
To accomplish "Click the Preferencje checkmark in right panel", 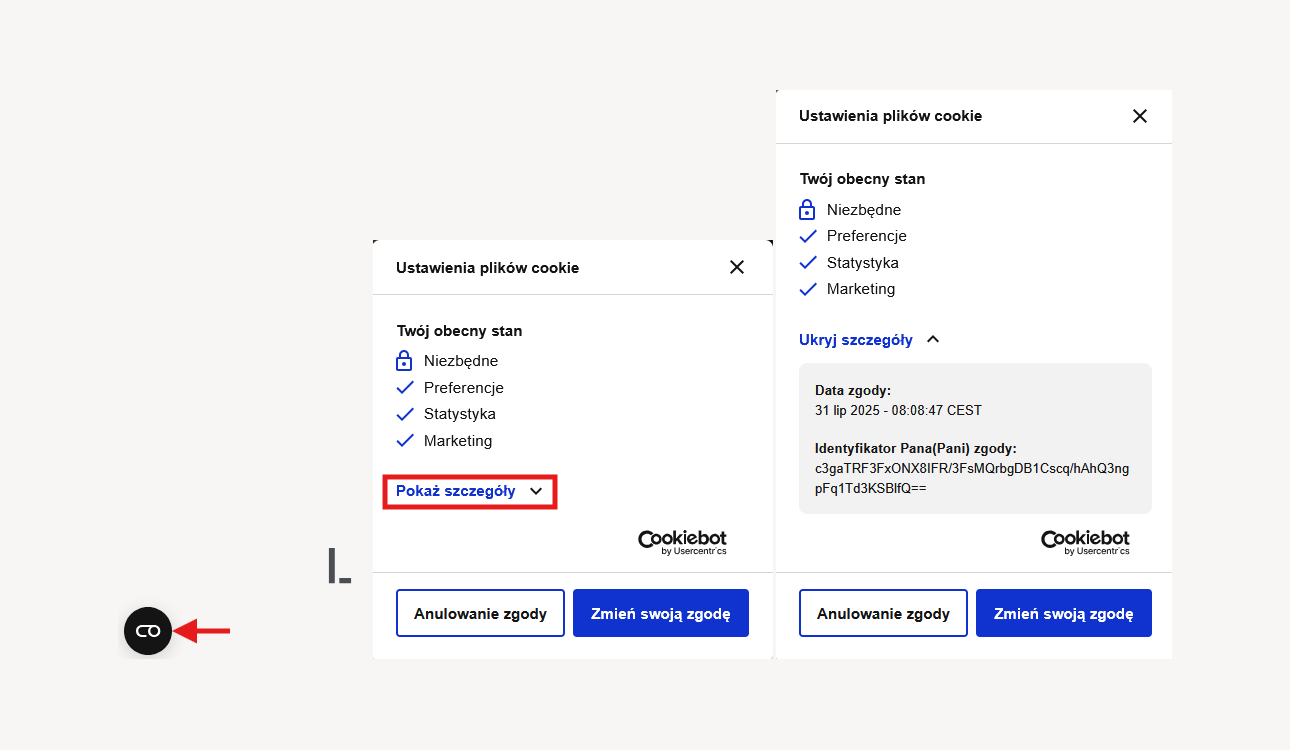I will (808, 236).
